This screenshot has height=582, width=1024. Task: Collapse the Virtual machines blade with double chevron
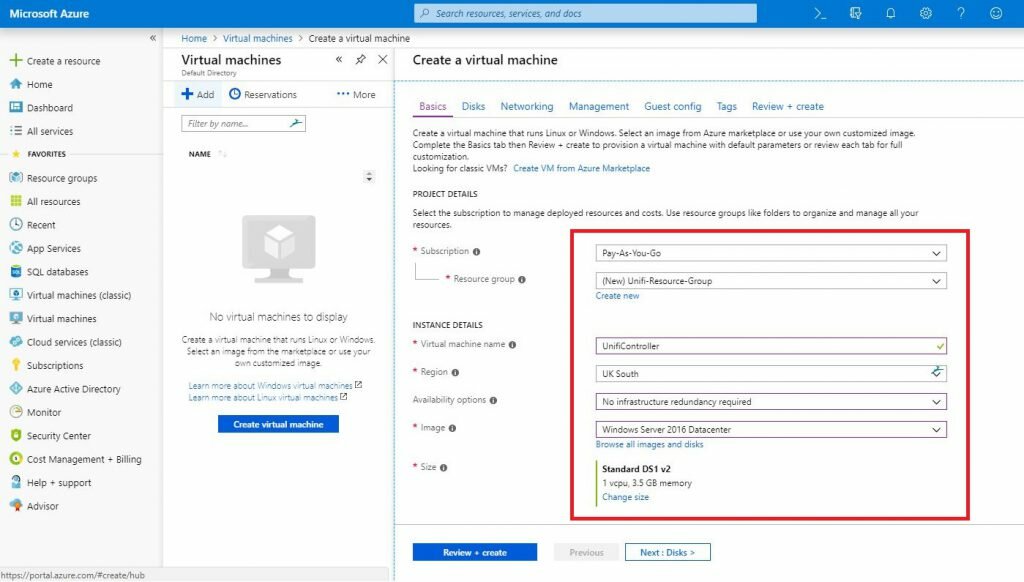pyautogui.click(x=339, y=59)
